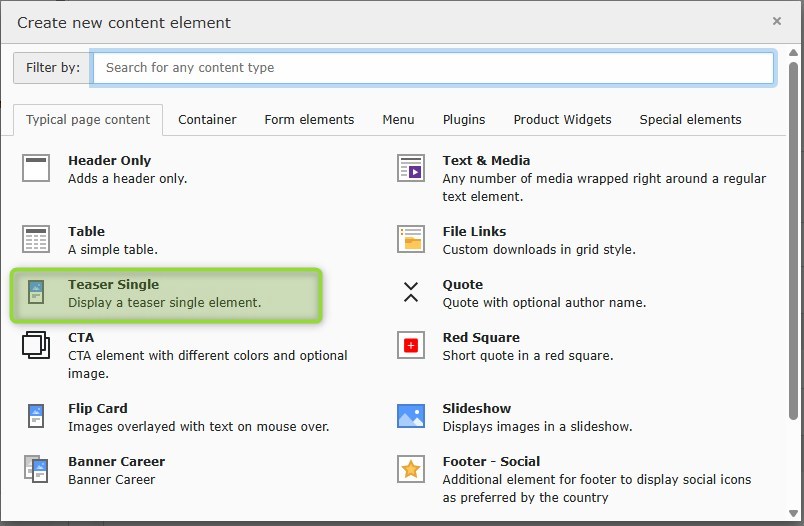The height and width of the screenshot is (526, 804).
Task: Click the CTA element icon
Action: 36,346
